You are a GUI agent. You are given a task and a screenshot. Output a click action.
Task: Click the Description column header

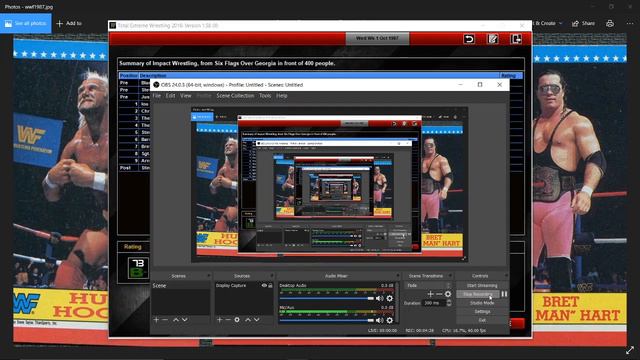pyautogui.click(x=319, y=76)
